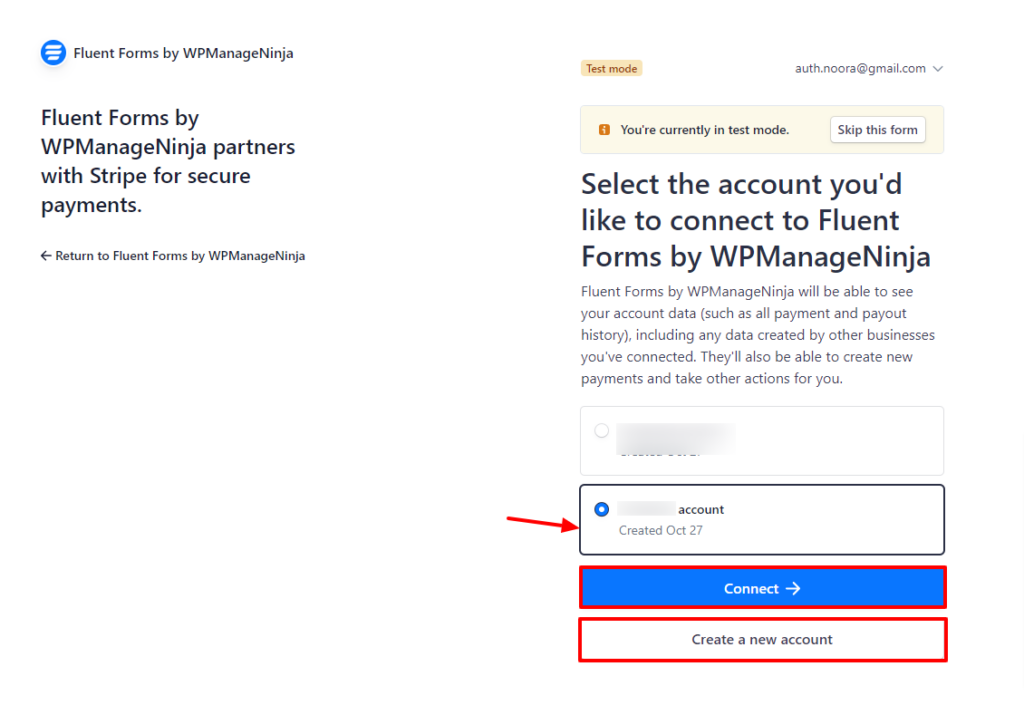The height and width of the screenshot is (705, 1024).
Task: Follow the Return to Fluent Forms by WPManageNinja link
Action: coord(173,256)
